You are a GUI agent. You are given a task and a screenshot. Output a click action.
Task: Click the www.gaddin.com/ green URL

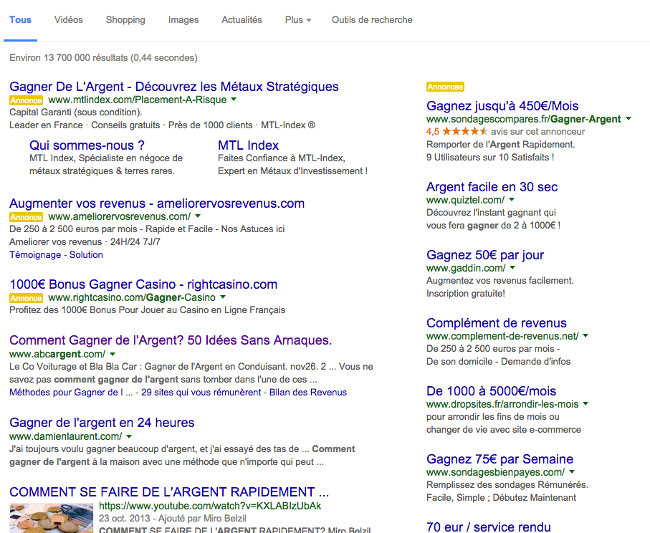point(466,268)
